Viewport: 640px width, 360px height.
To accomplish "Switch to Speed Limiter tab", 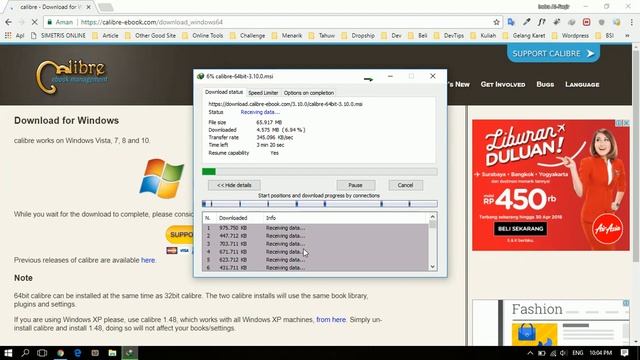I will point(263,93).
